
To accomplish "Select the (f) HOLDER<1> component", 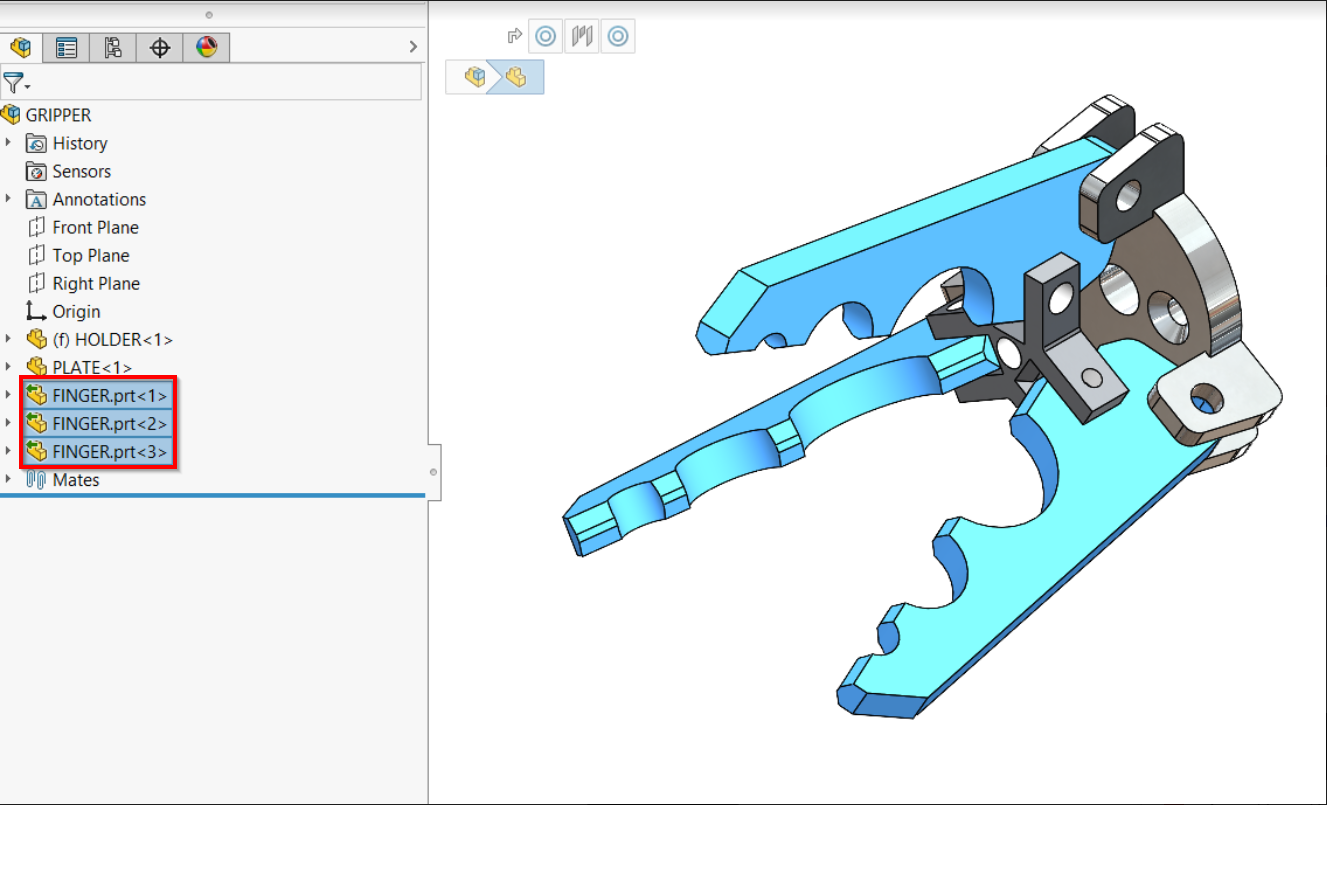I will point(113,339).
